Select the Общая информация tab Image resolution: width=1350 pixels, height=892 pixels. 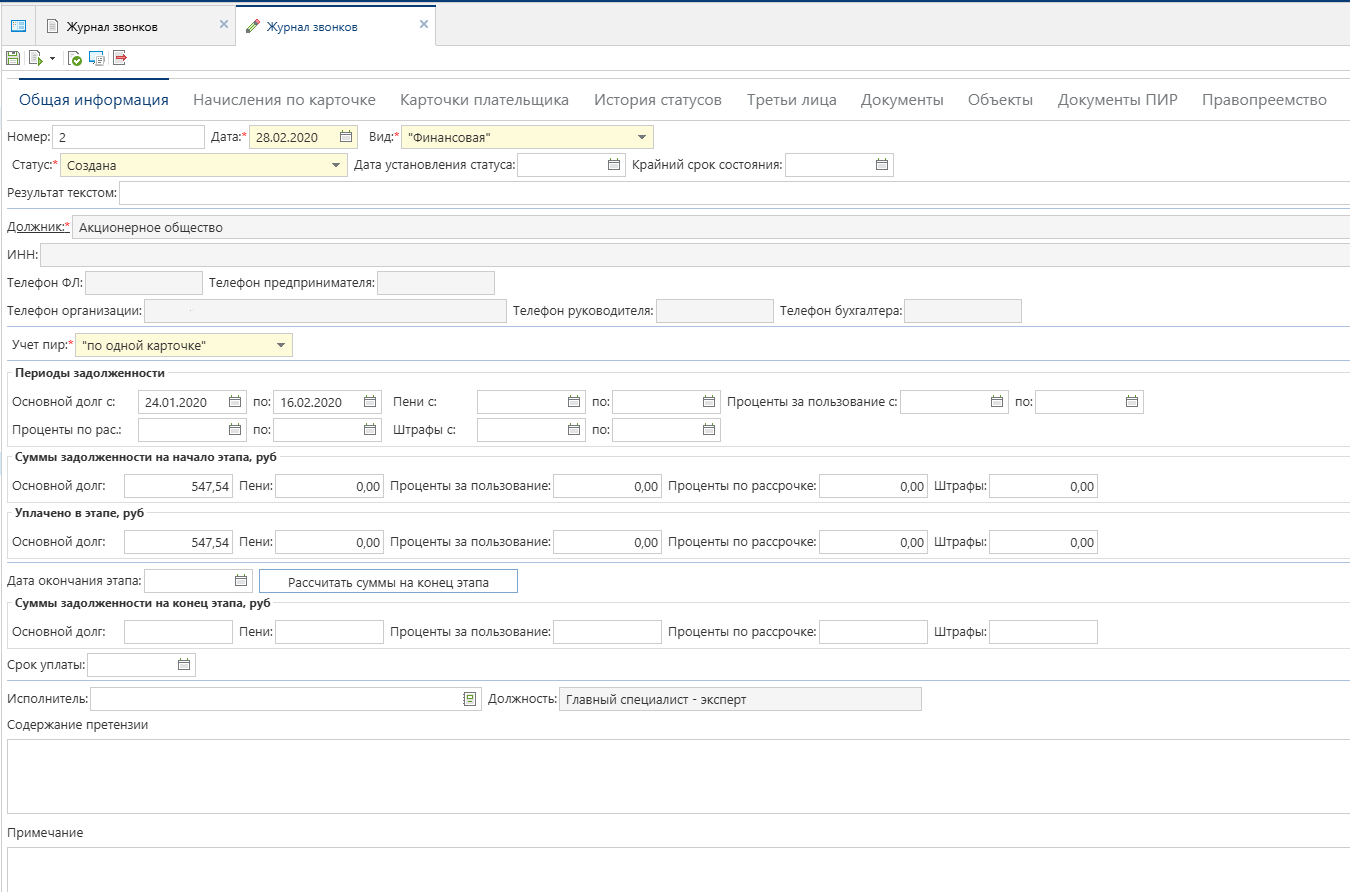(x=94, y=100)
